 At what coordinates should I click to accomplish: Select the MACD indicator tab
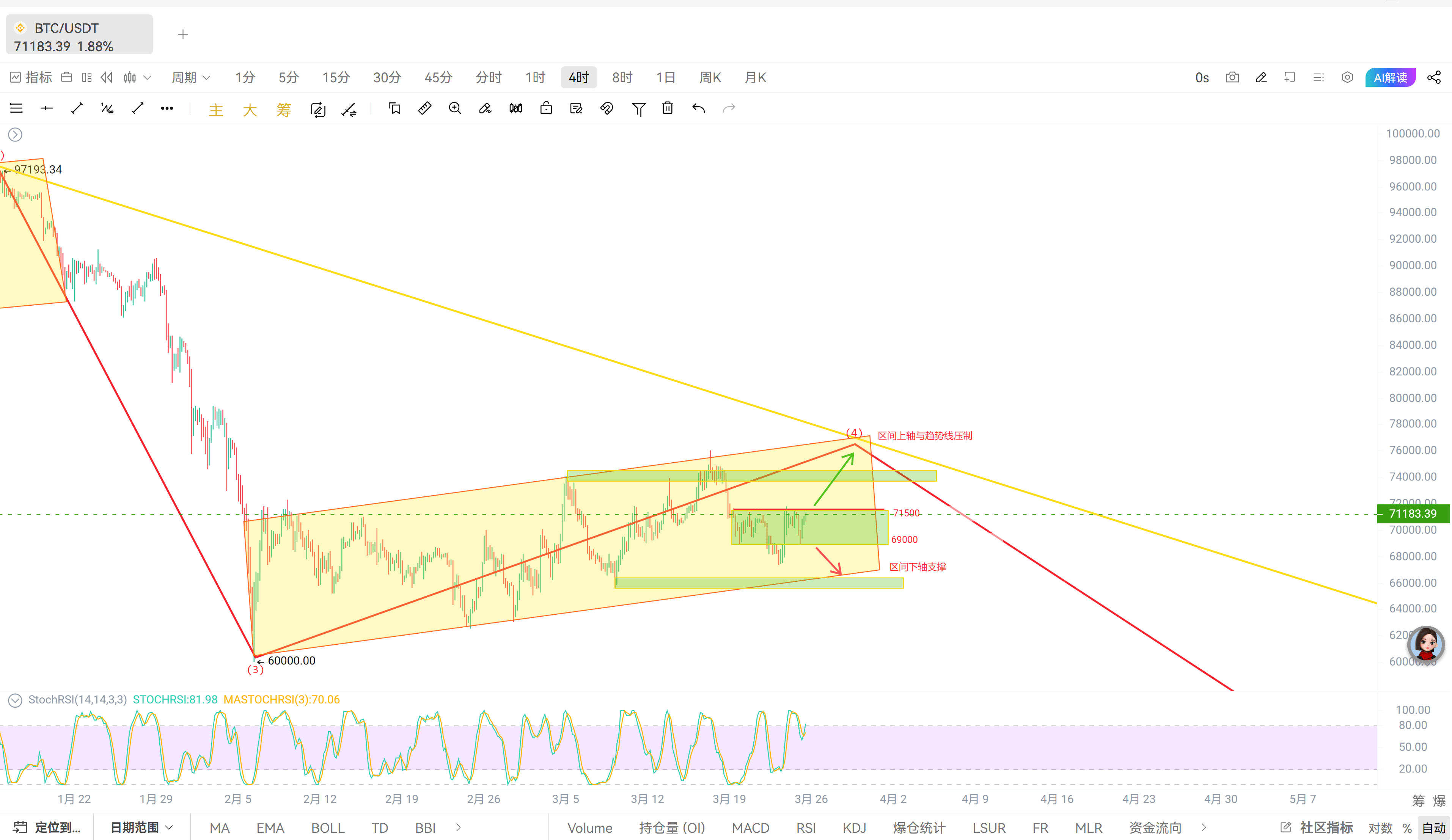750,828
